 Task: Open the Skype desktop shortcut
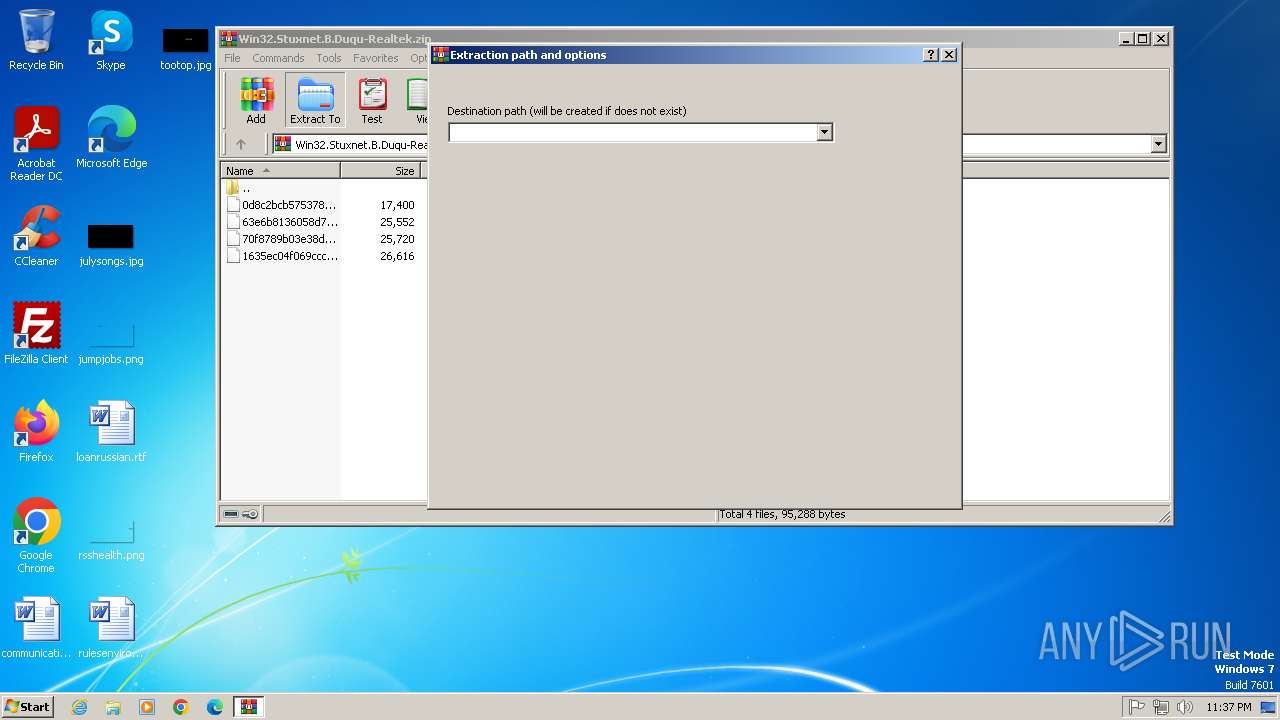tap(111, 40)
